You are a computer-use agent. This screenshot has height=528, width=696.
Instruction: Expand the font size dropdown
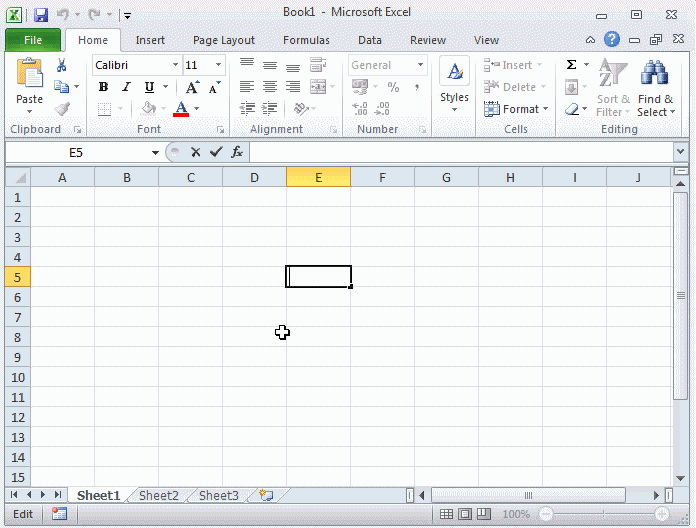click(x=219, y=65)
